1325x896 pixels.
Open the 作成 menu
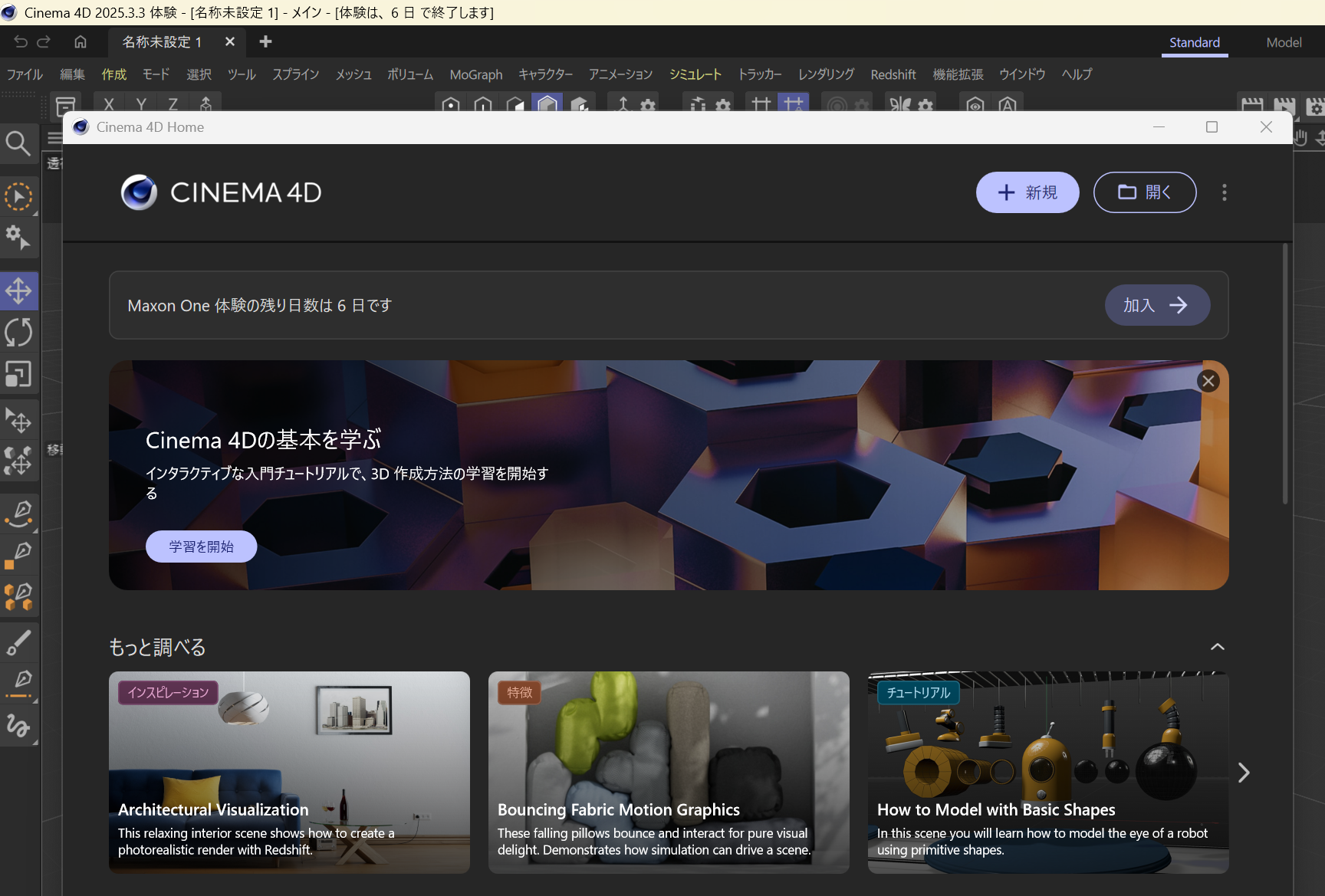(x=114, y=74)
